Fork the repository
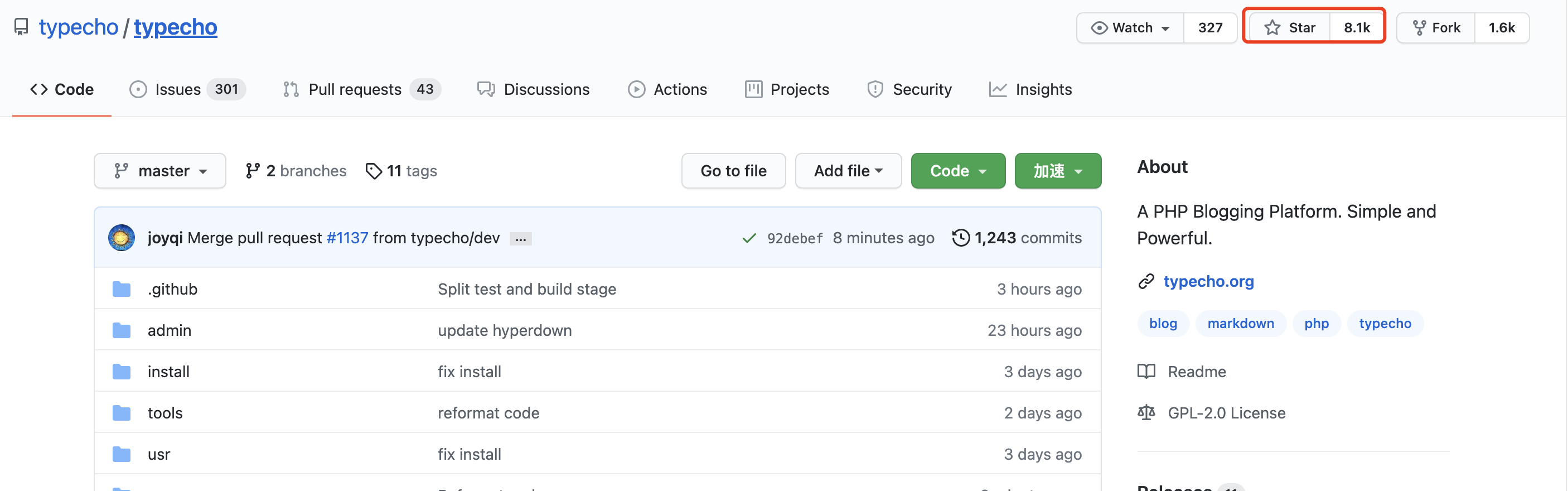 click(1436, 27)
